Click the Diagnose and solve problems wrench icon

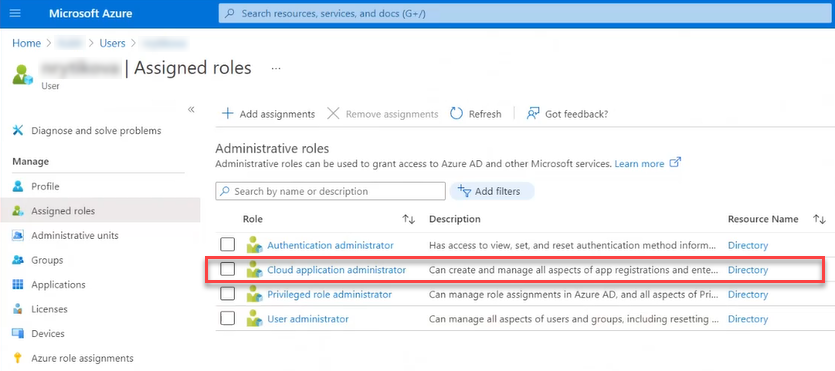click(18, 130)
